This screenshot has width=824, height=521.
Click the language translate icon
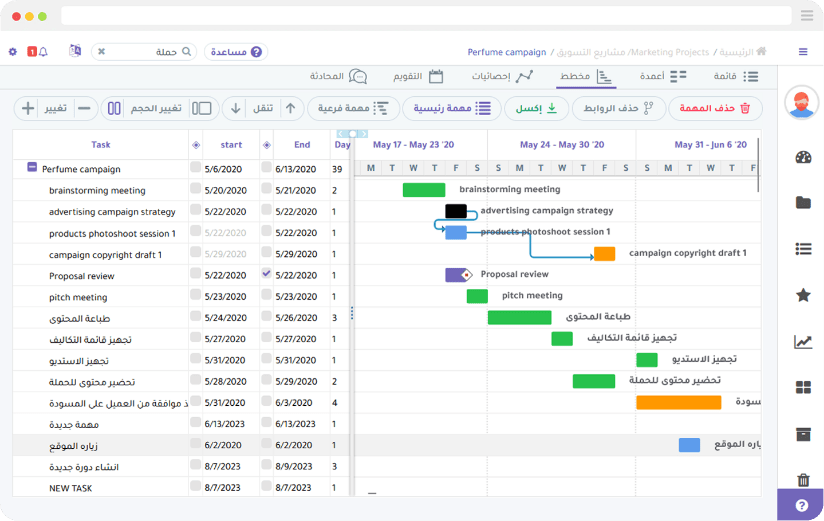[x=75, y=50]
